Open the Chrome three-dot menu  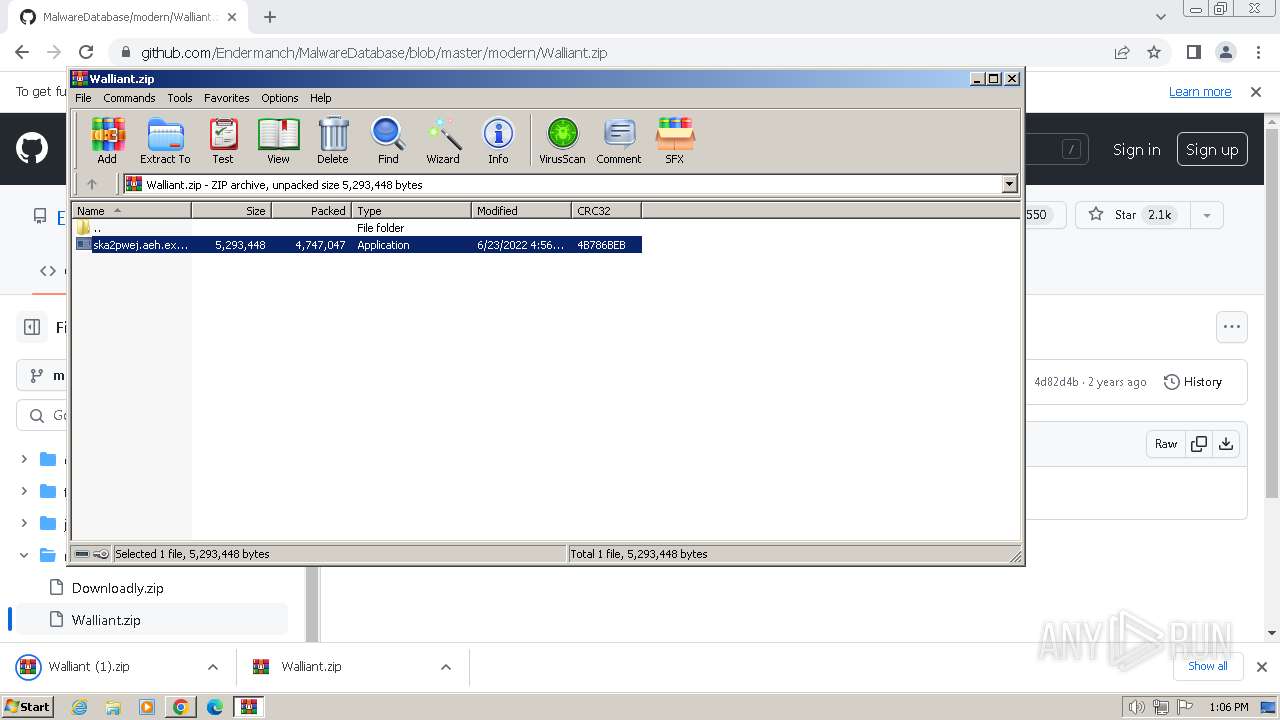(x=1257, y=52)
